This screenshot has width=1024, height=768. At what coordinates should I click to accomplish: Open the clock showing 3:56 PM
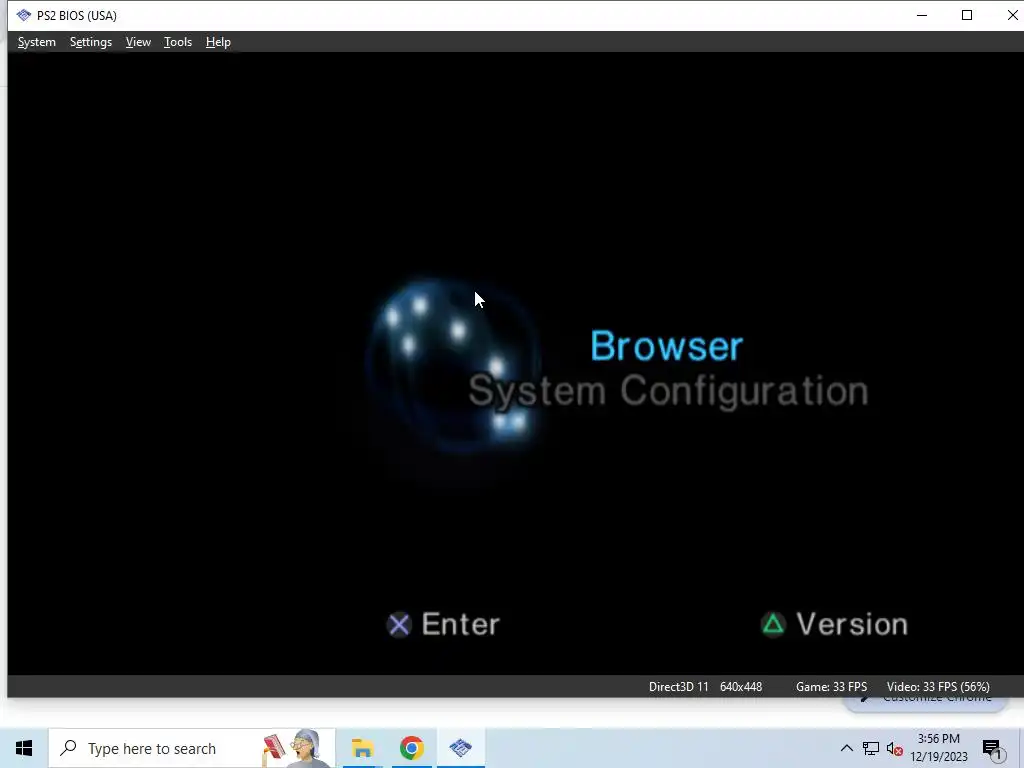click(x=938, y=748)
